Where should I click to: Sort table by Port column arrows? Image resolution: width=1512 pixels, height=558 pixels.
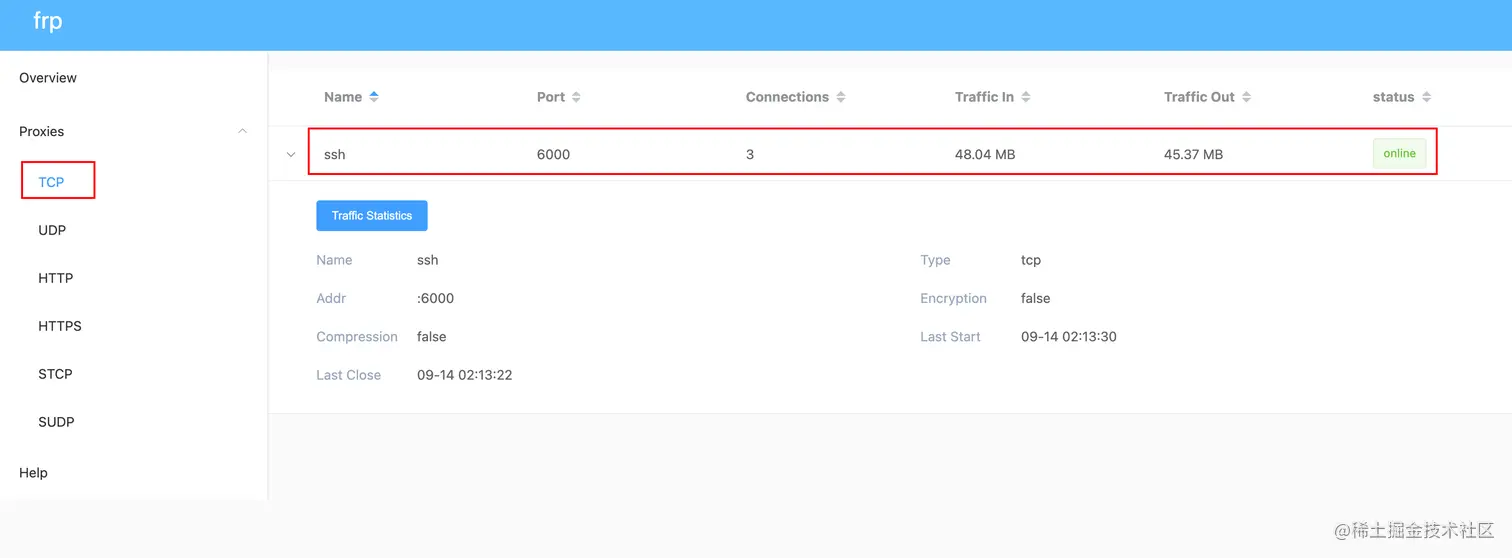[x=576, y=97]
